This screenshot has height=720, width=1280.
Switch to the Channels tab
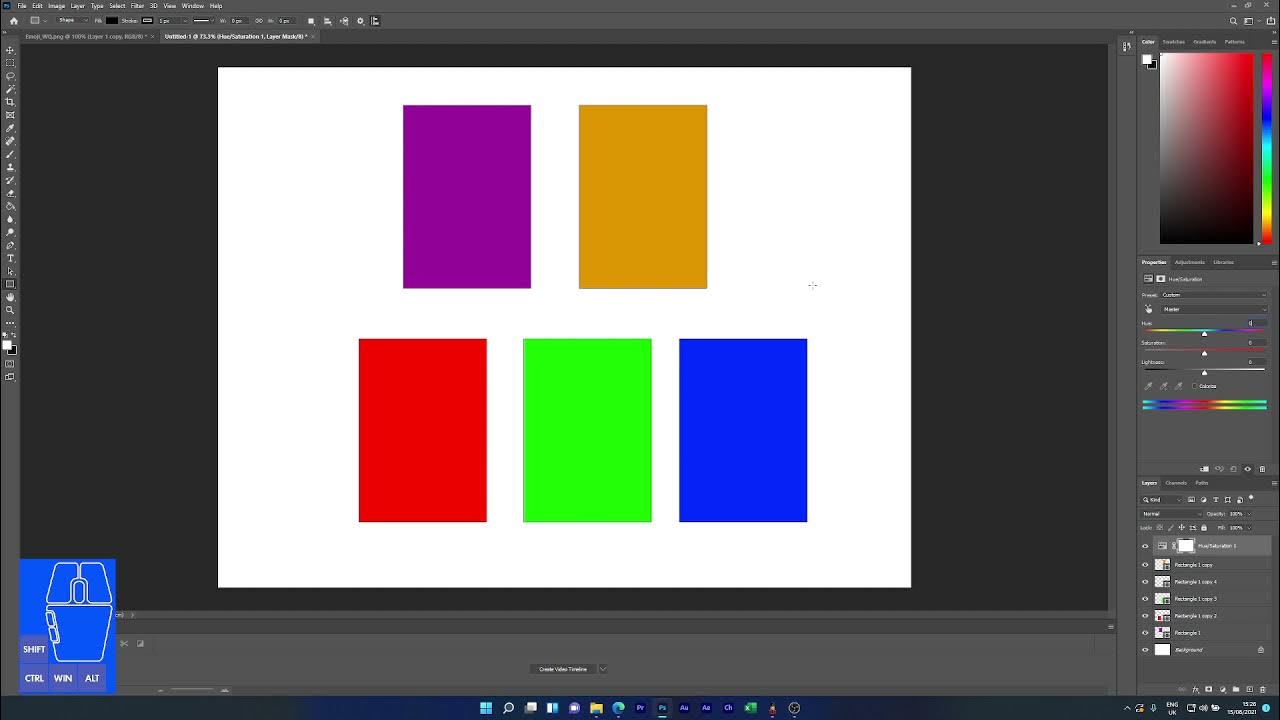pyautogui.click(x=1176, y=483)
